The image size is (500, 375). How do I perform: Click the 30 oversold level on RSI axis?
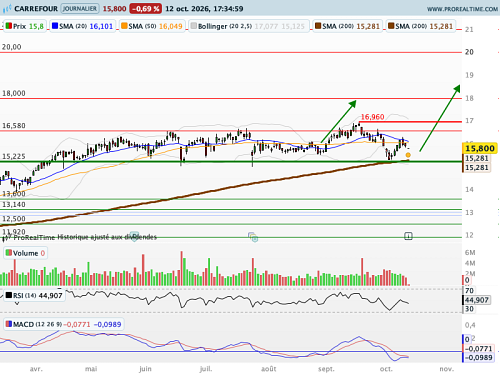(x=469, y=309)
